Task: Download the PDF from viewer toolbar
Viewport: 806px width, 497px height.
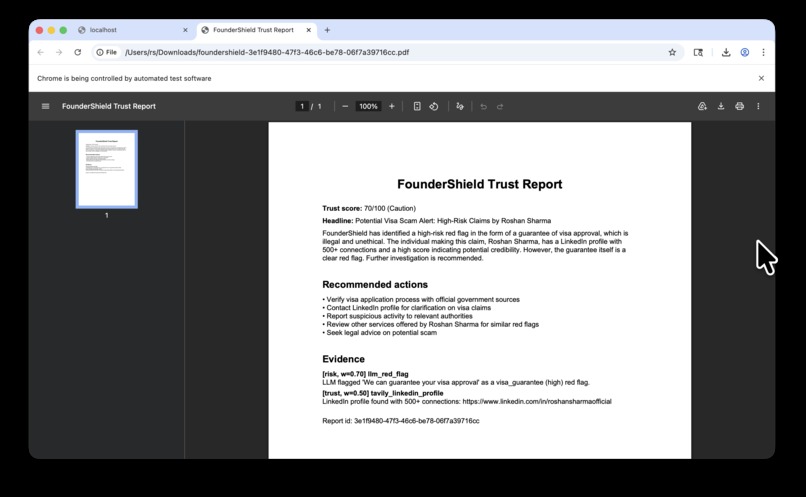Action: tap(721, 106)
